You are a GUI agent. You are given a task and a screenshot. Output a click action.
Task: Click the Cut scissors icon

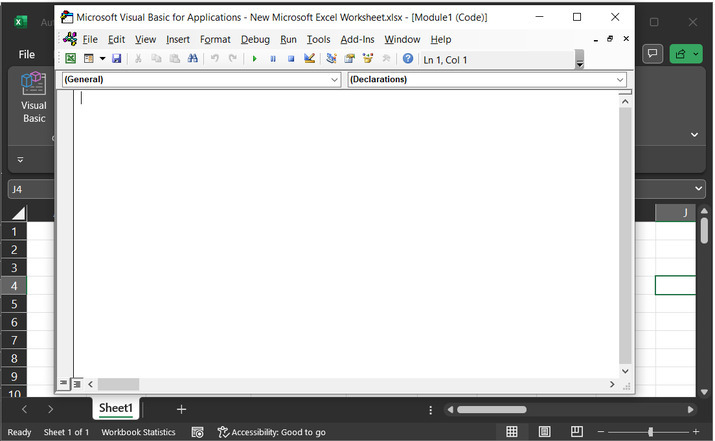click(138, 58)
